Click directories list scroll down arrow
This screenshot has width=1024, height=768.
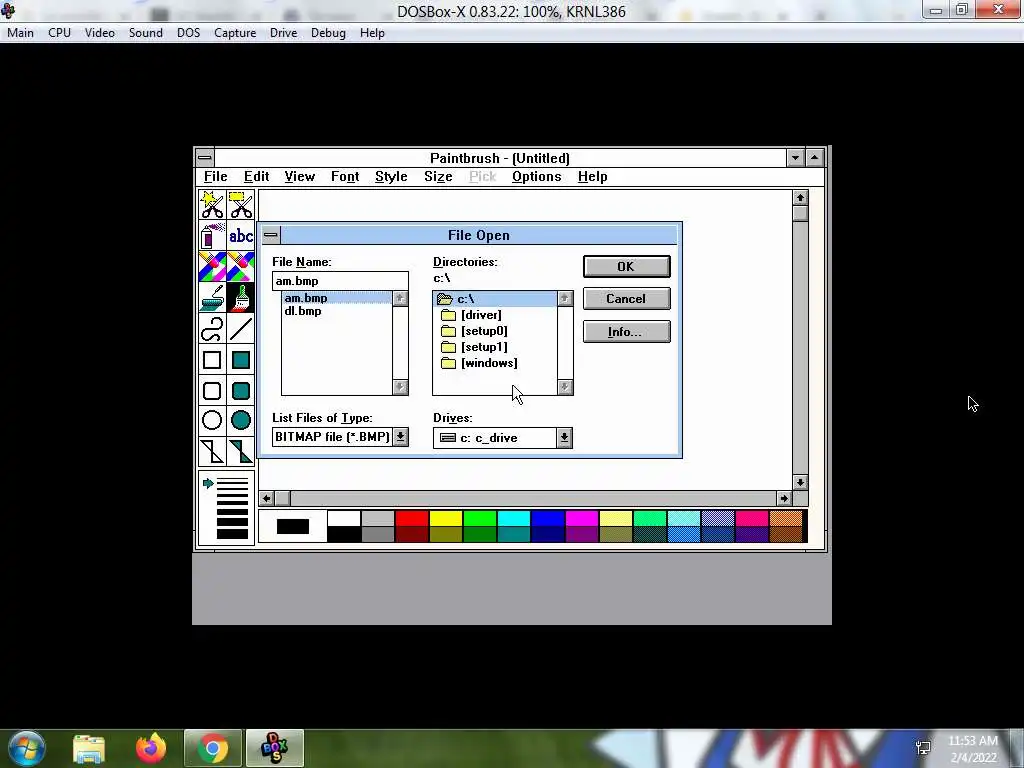[565, 387]
